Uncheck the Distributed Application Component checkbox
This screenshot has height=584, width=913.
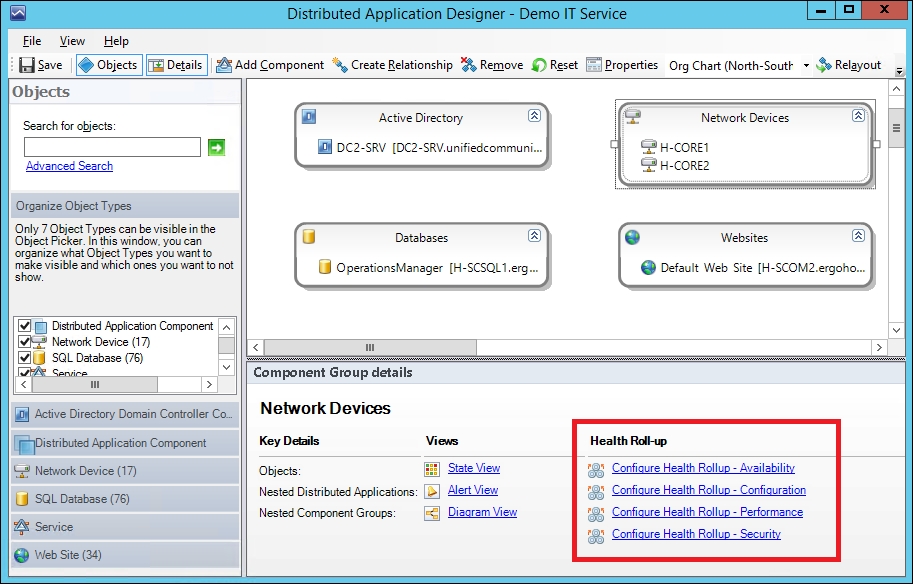coord(24,325)
